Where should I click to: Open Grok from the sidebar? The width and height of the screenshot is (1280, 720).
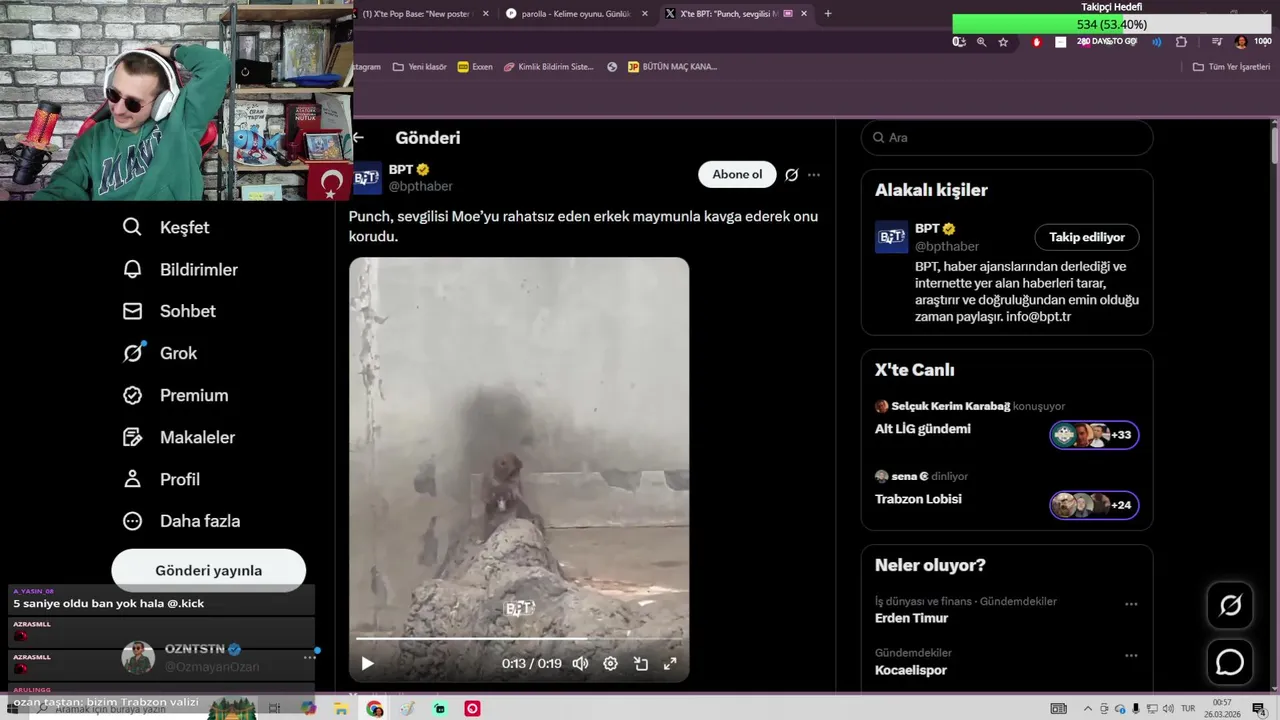point(160,353)
